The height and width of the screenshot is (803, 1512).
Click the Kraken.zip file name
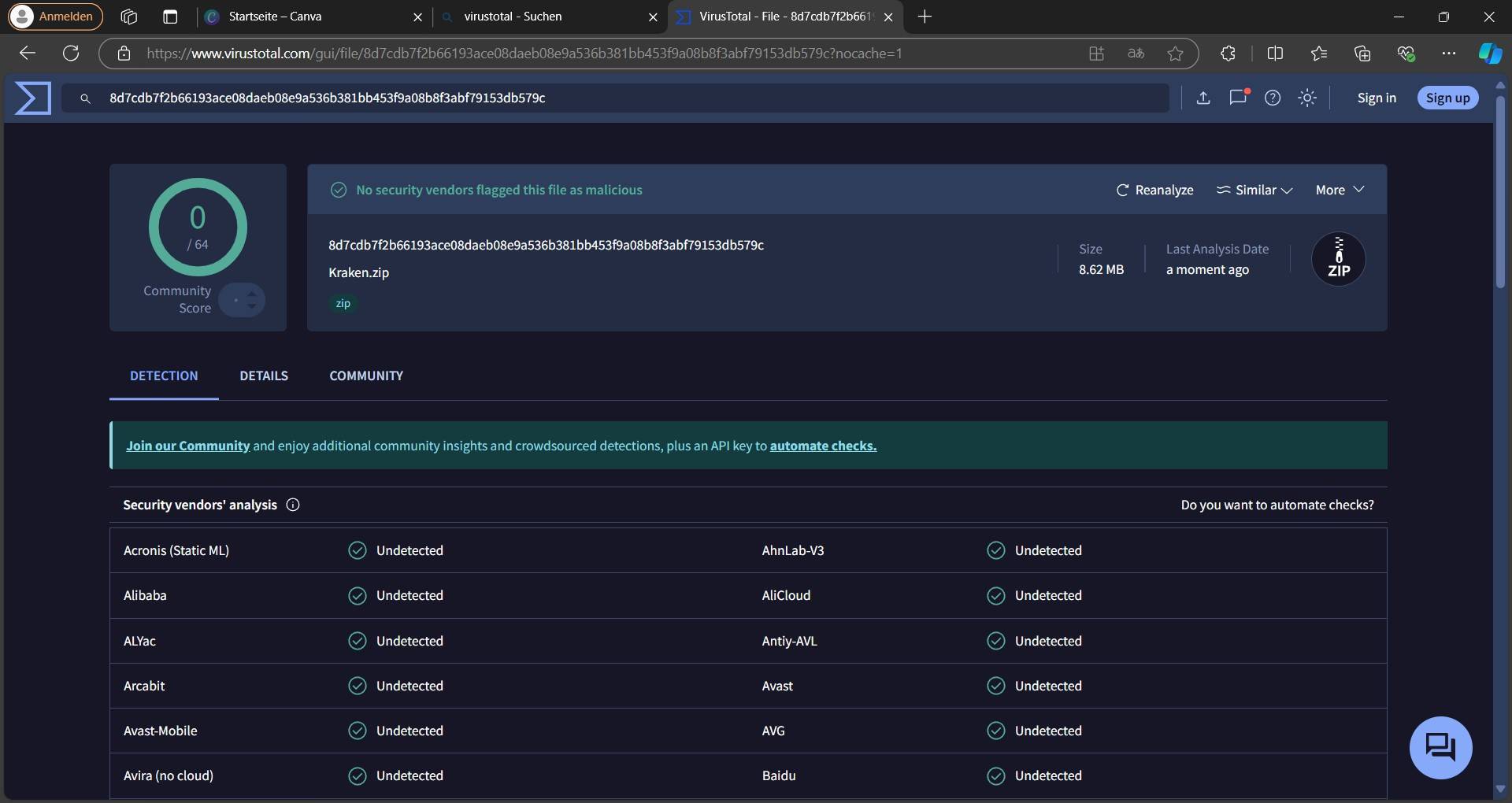coord(358,272)
